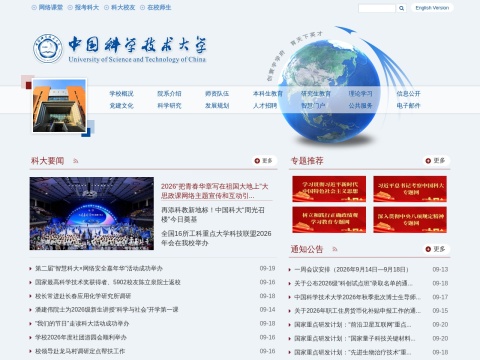Click the campus building thumbnail photo
480x360 pixels.
tap(59, 106)
